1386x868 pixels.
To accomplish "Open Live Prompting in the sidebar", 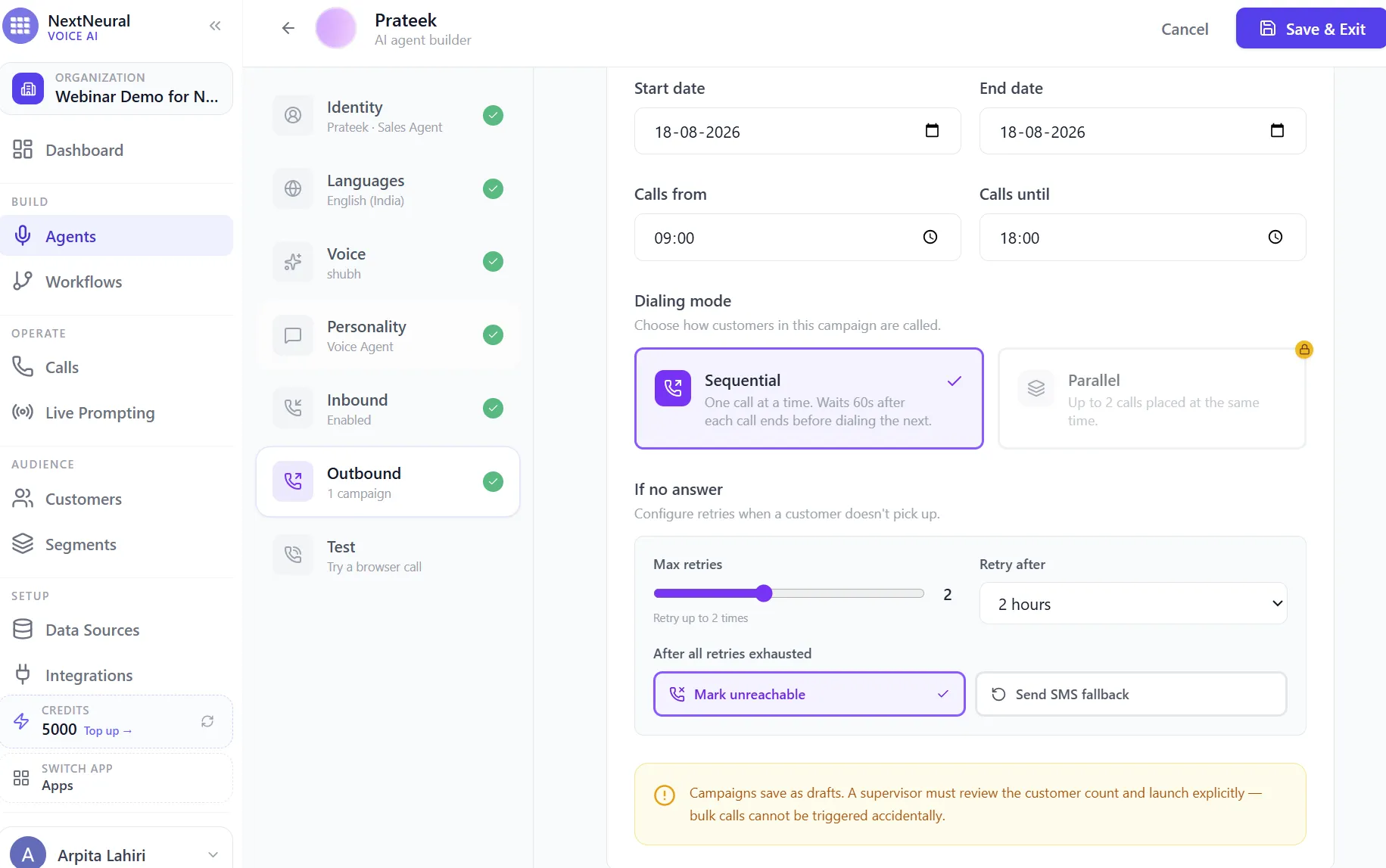I will click(x=117, y=412).
